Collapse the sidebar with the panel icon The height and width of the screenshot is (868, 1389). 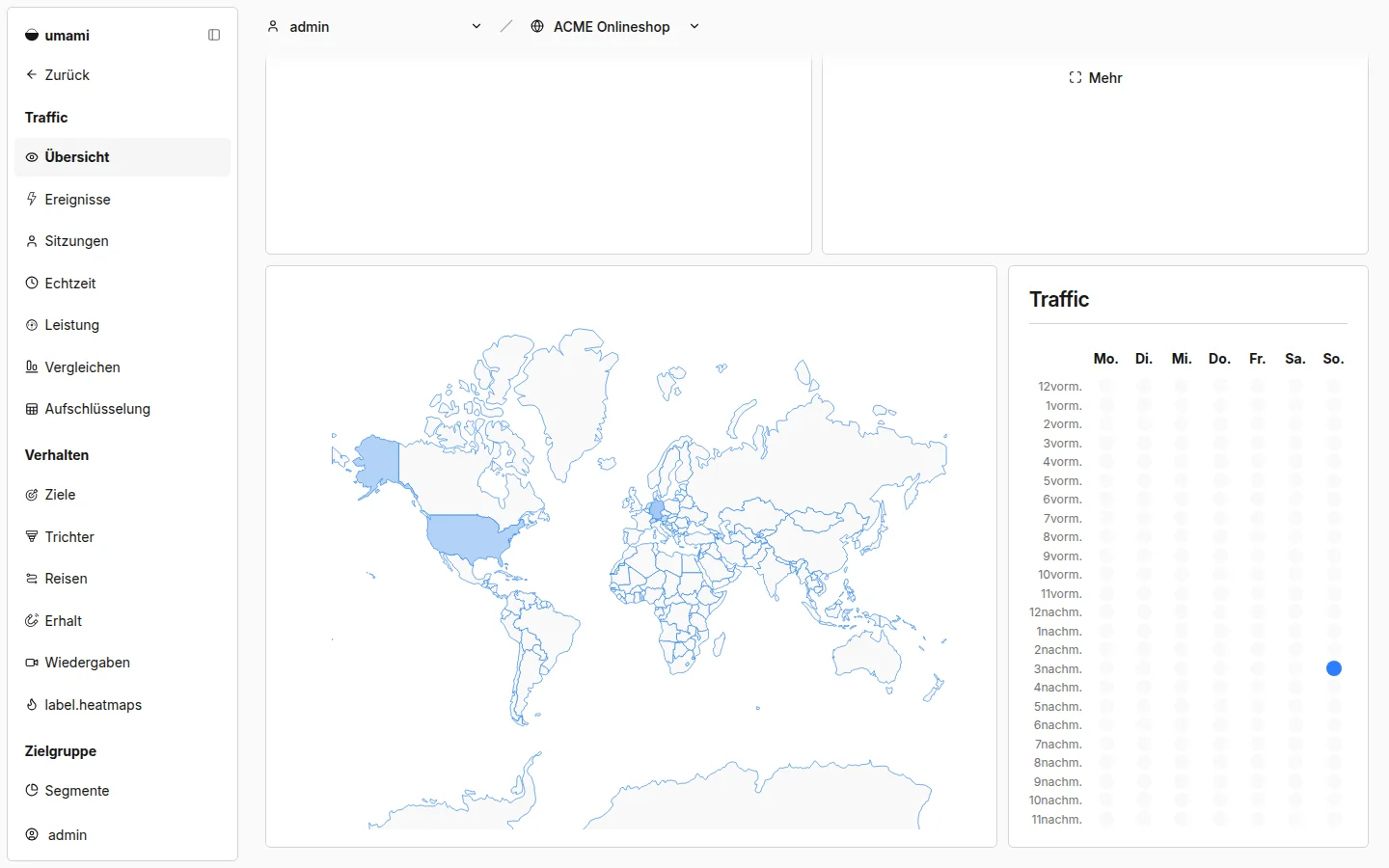(214, 35)
